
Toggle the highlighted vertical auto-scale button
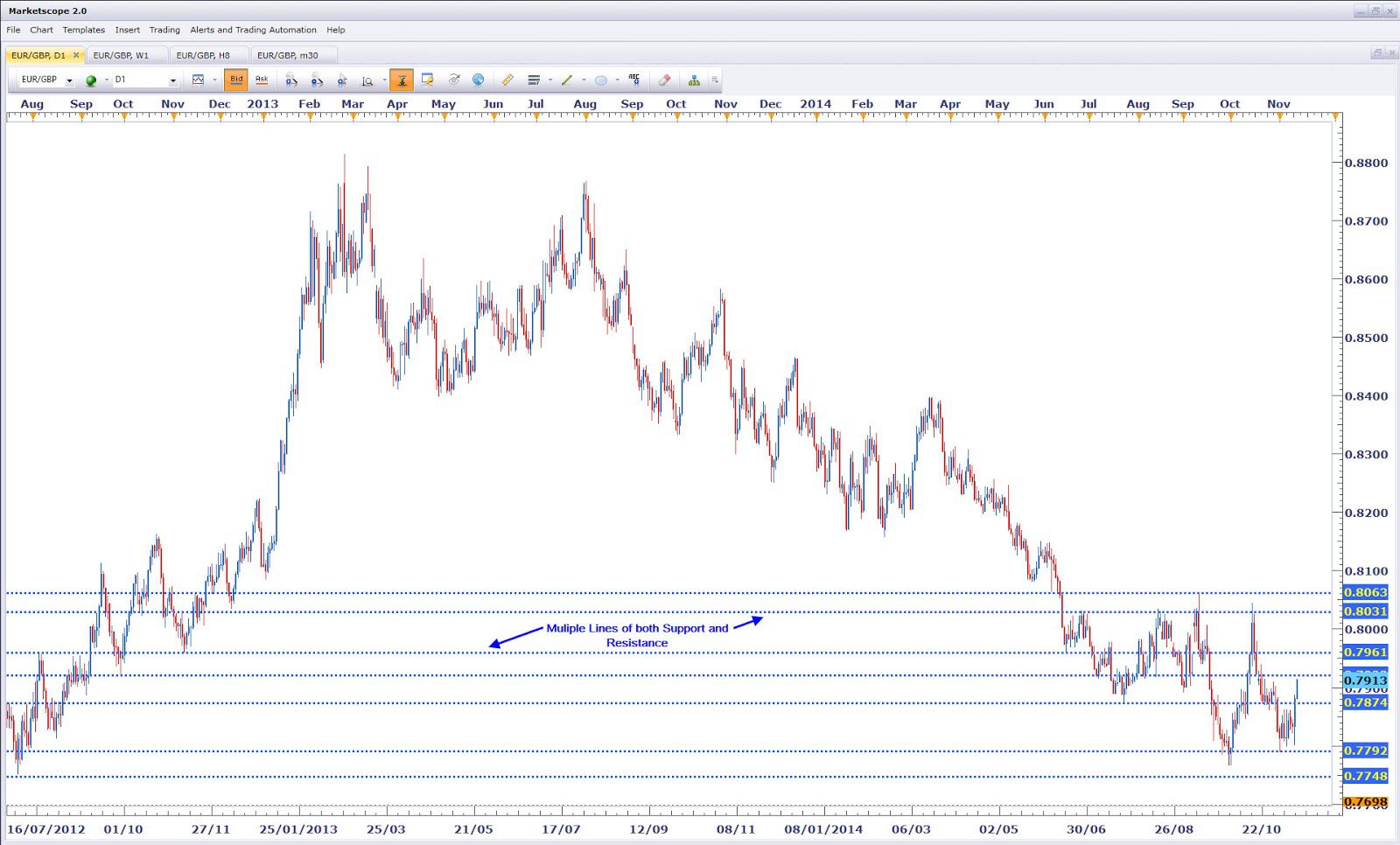pyautogui.click(x=402, y=80)
